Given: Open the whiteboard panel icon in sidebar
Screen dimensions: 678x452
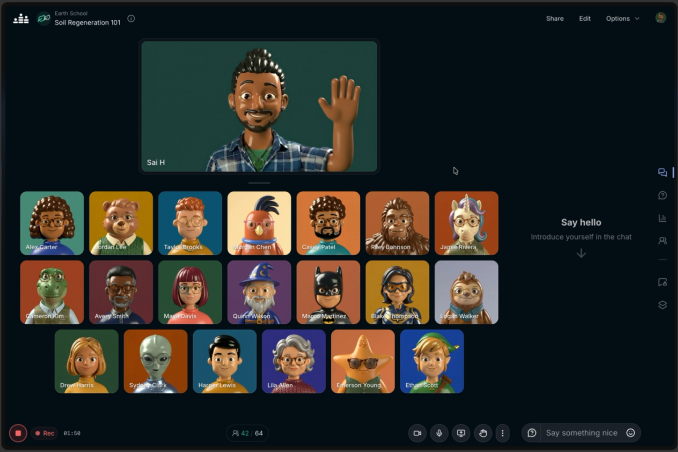Looking at the screenshot, I should [662, 282].
